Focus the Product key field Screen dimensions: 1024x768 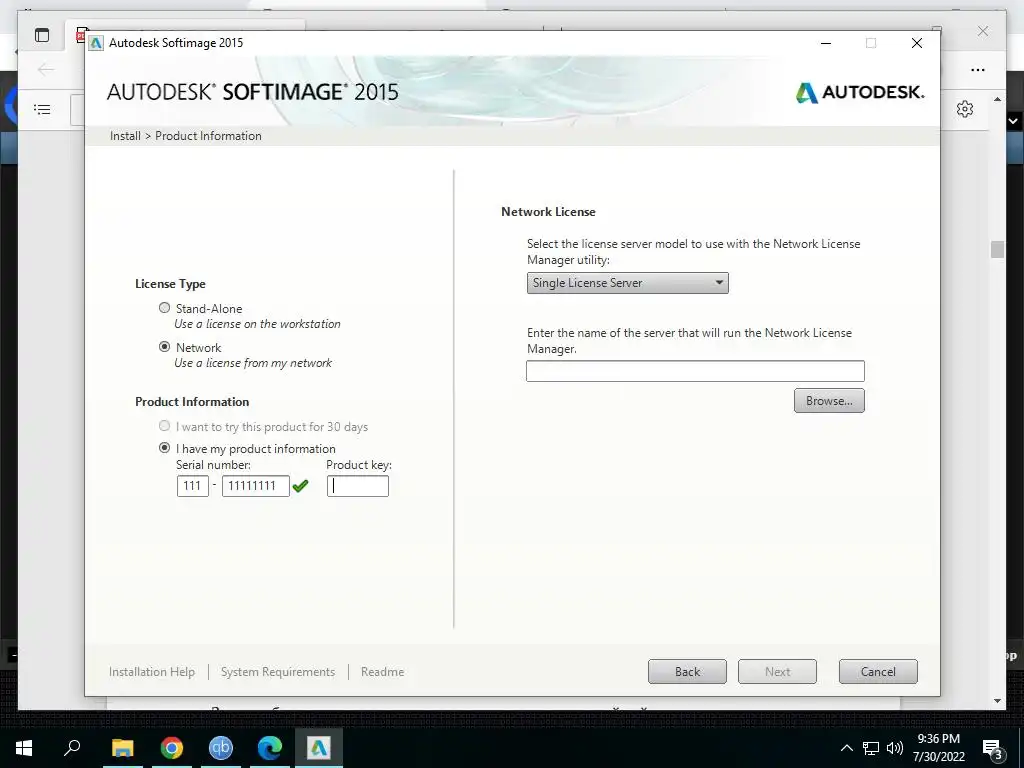click(358, 486)
